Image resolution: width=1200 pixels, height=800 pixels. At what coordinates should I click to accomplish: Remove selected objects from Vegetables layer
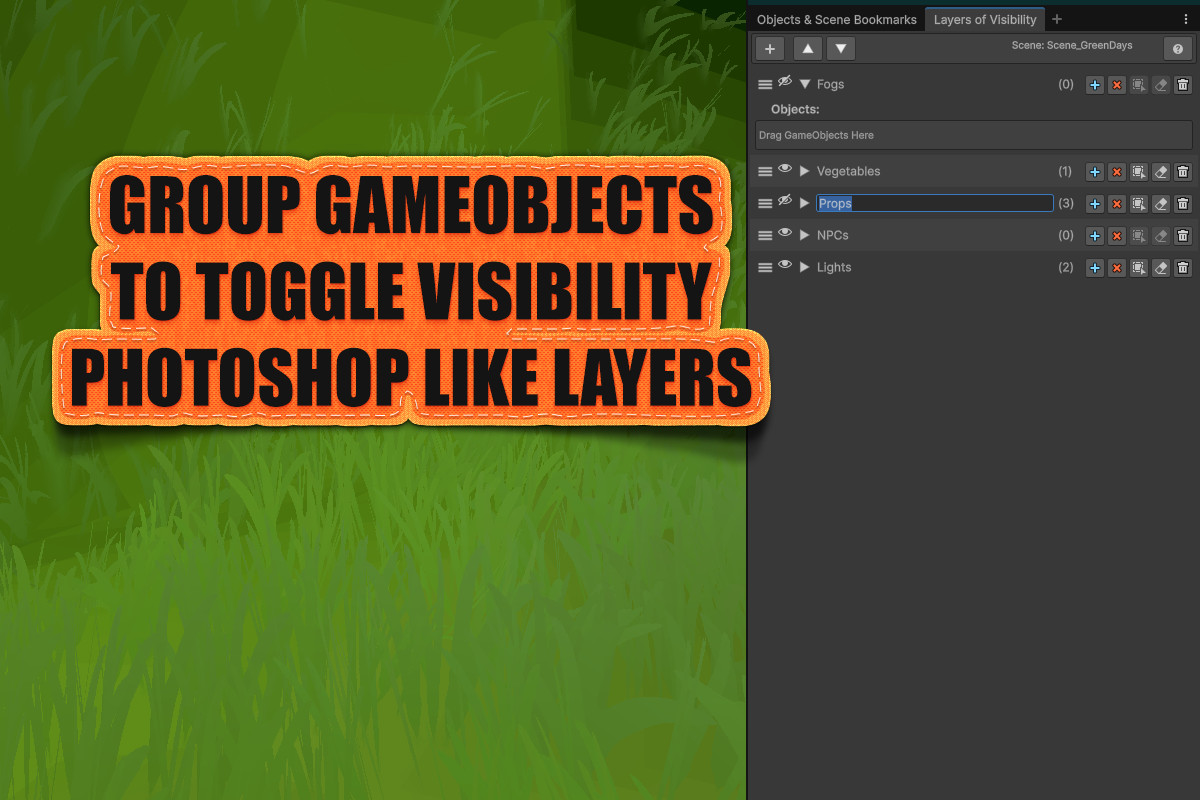[1117, 172]
